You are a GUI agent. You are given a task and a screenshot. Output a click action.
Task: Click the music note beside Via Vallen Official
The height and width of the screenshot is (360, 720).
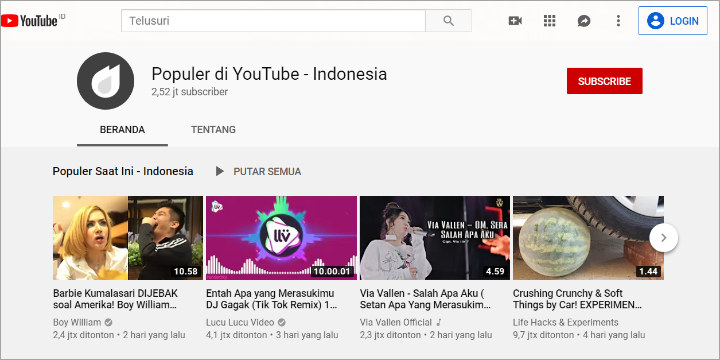(x=439, y=322)
